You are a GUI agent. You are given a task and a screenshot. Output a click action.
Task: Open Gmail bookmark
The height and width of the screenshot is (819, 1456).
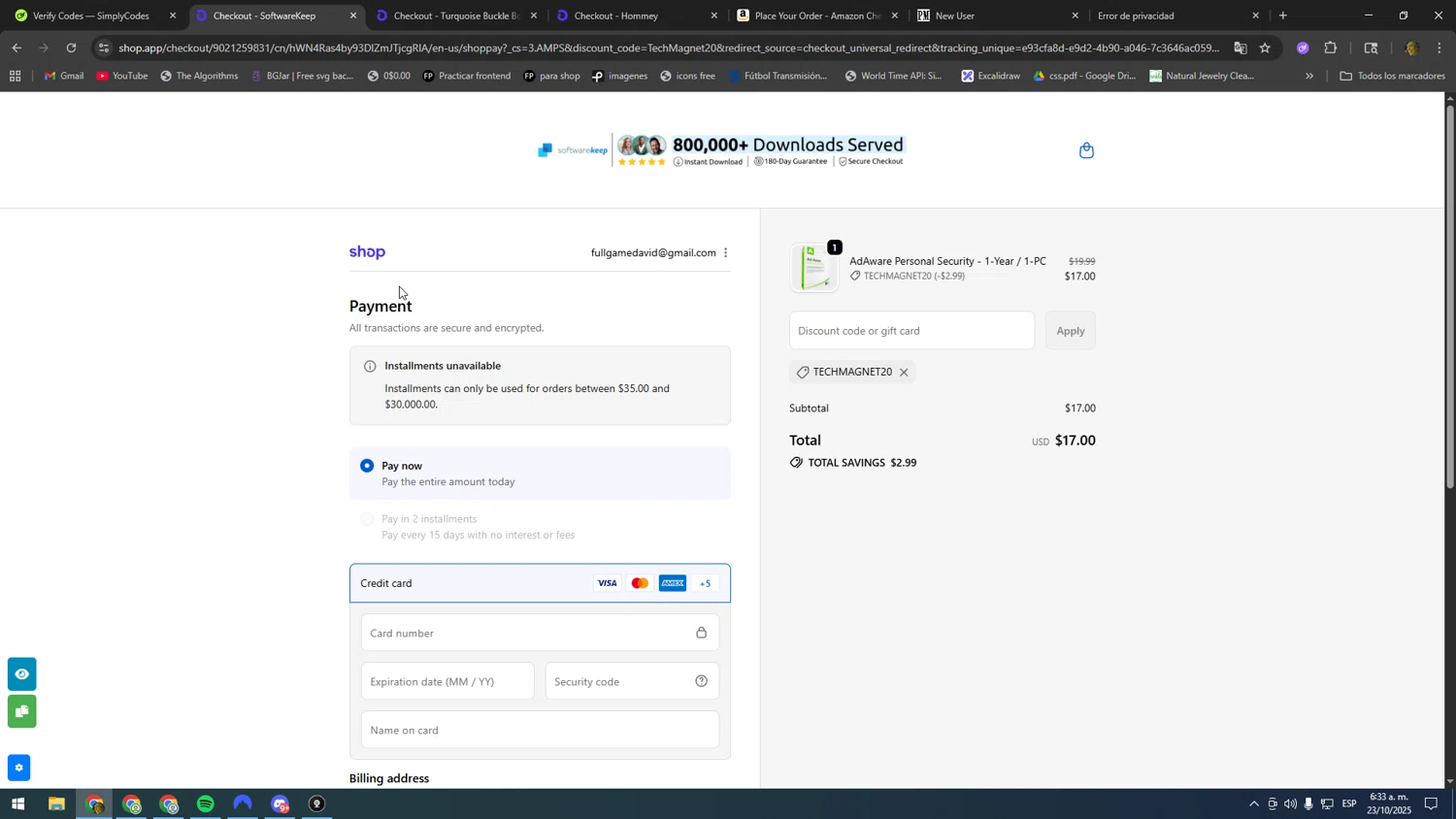pyautogui.click(x=63, y=76)
